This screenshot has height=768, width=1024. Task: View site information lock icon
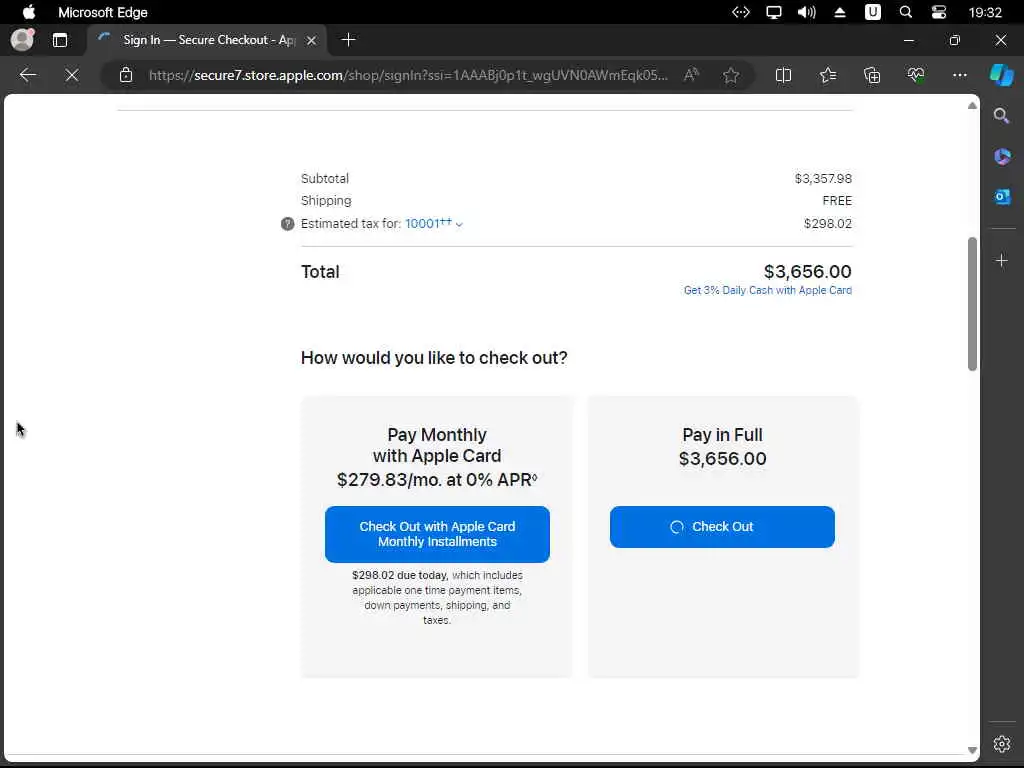tap(126, 75)
